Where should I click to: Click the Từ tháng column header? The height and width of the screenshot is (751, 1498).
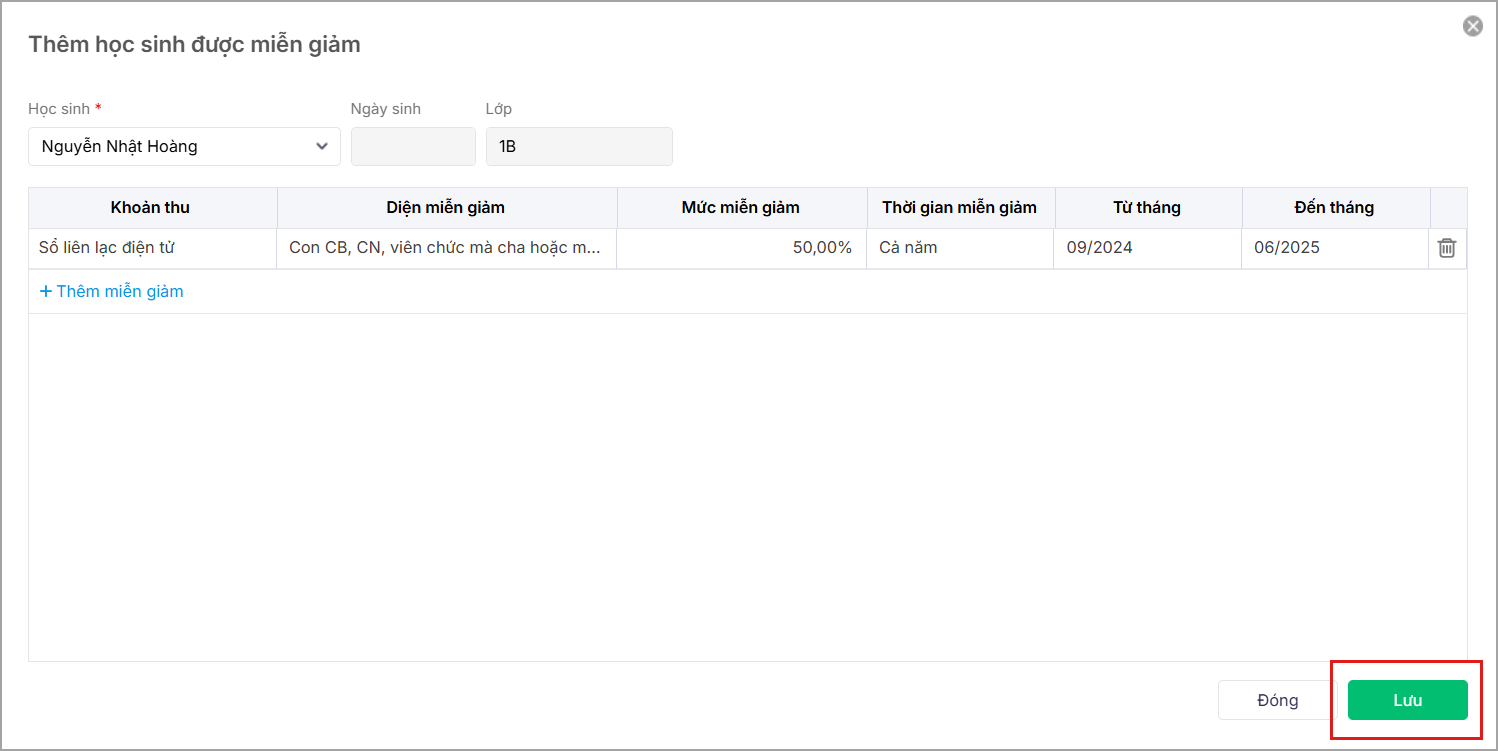[1147, 207]
